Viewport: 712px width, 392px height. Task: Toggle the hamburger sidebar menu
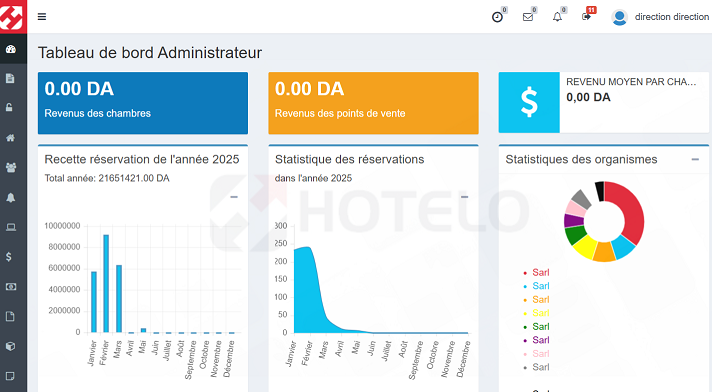42,17
